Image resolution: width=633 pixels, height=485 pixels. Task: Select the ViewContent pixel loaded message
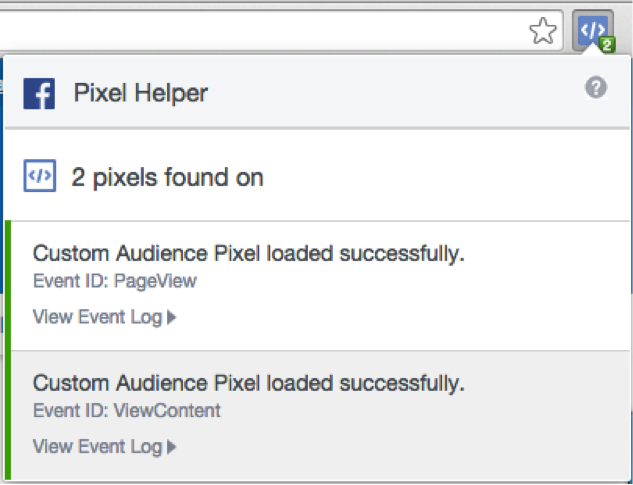coord(248,383)
